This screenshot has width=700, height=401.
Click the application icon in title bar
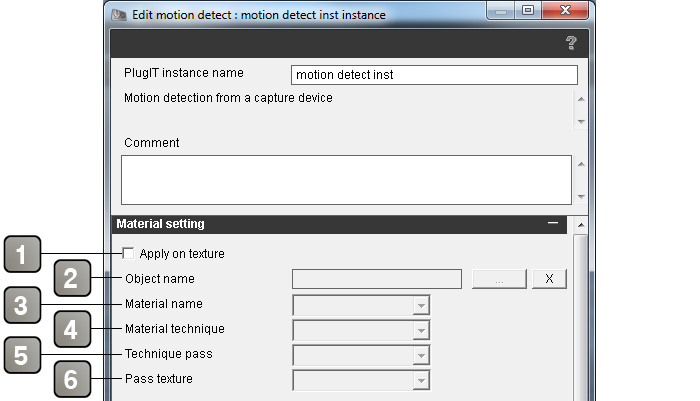coord(118,15)
